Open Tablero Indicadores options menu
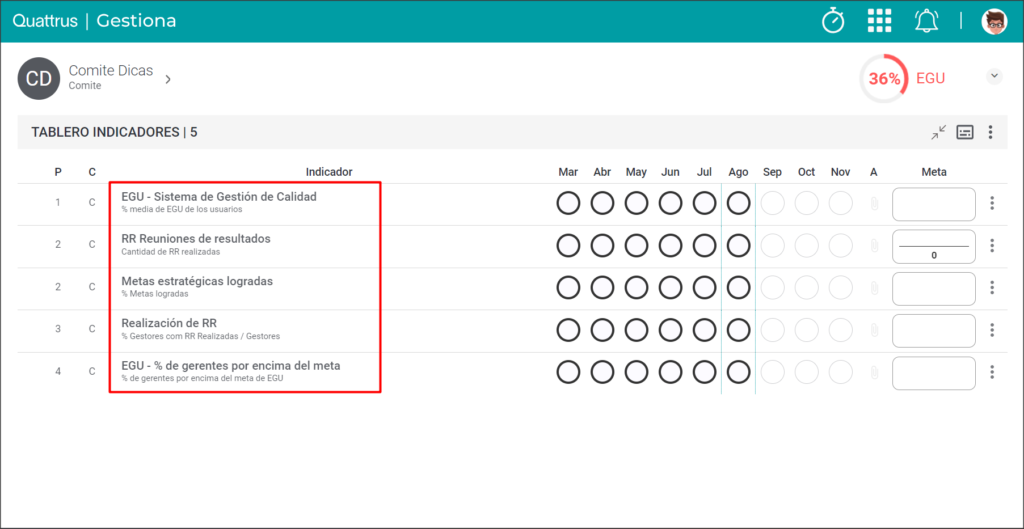This screenshot has height=529, width=1024. click(x=991, y=133)
